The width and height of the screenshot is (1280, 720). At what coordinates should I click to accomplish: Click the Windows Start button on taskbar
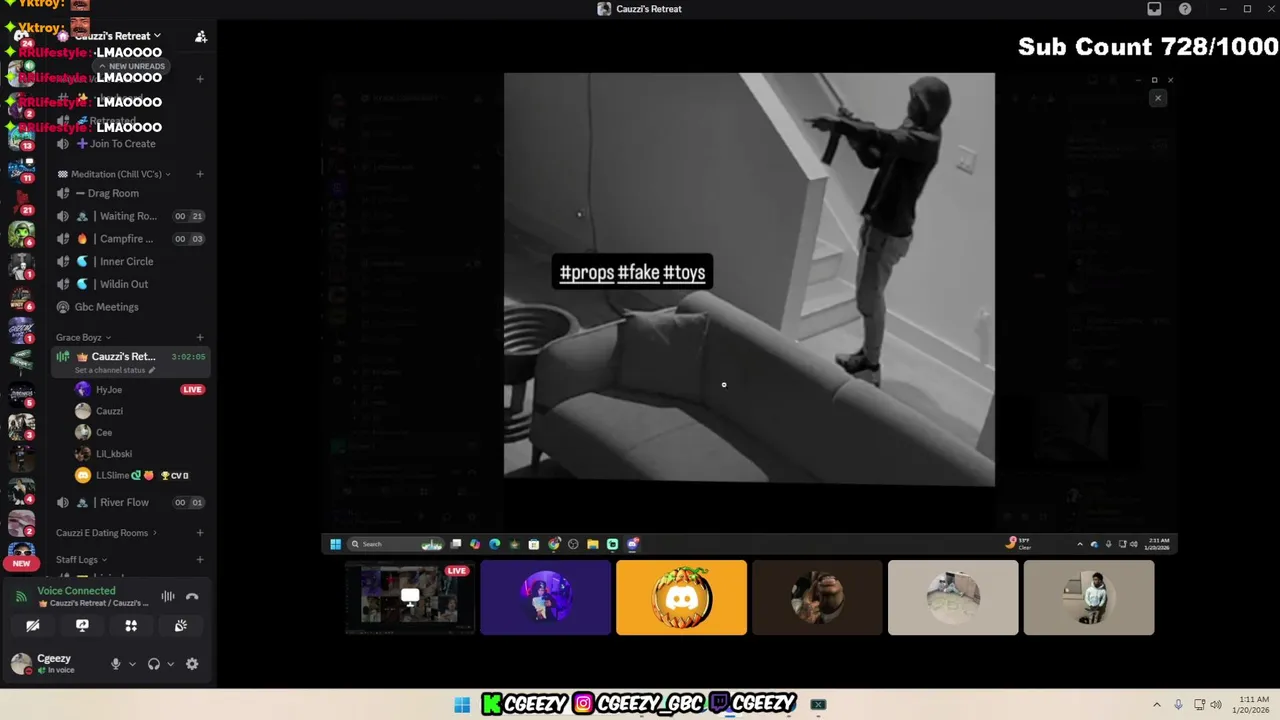point(462,705)
